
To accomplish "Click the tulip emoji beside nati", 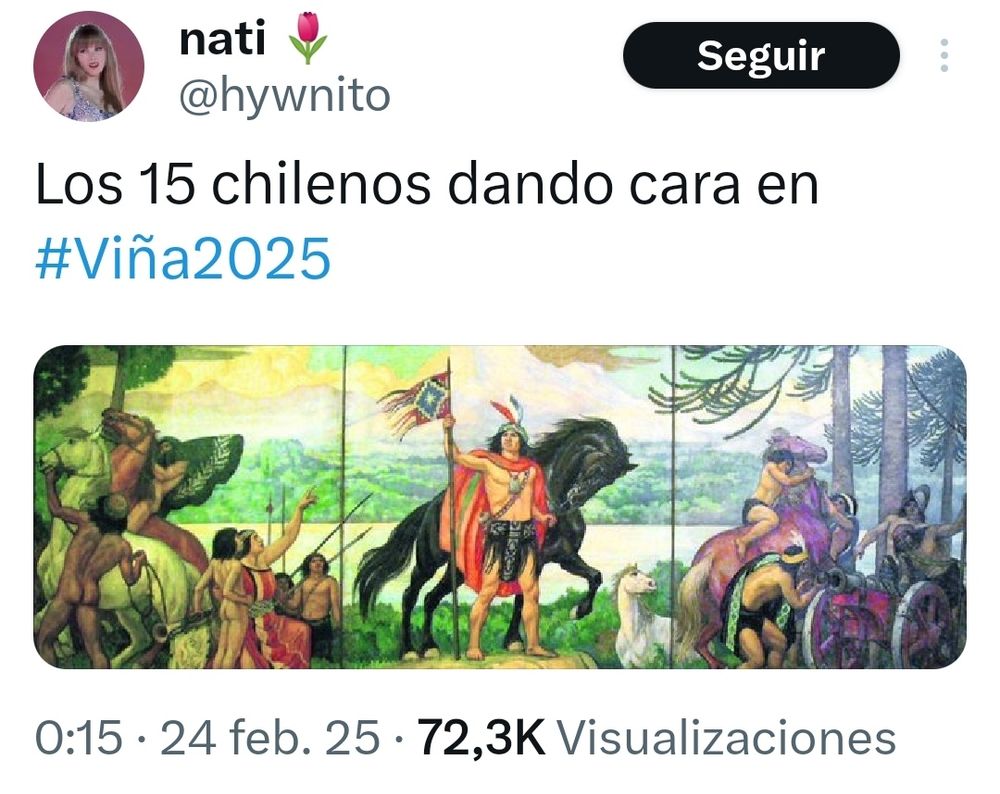I will click(x=308, y=38).
